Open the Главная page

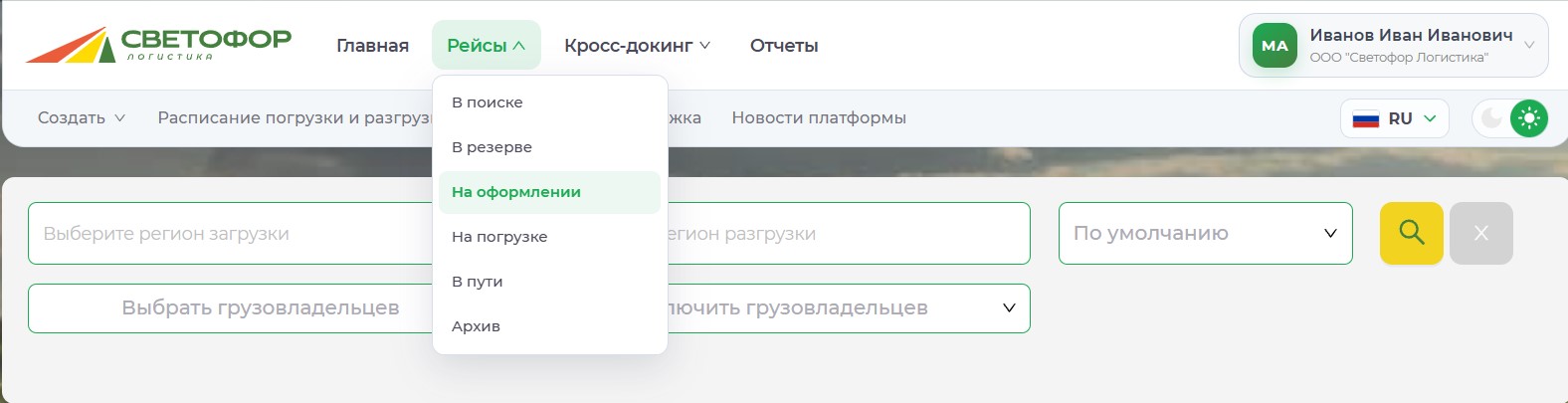[372, 46]
